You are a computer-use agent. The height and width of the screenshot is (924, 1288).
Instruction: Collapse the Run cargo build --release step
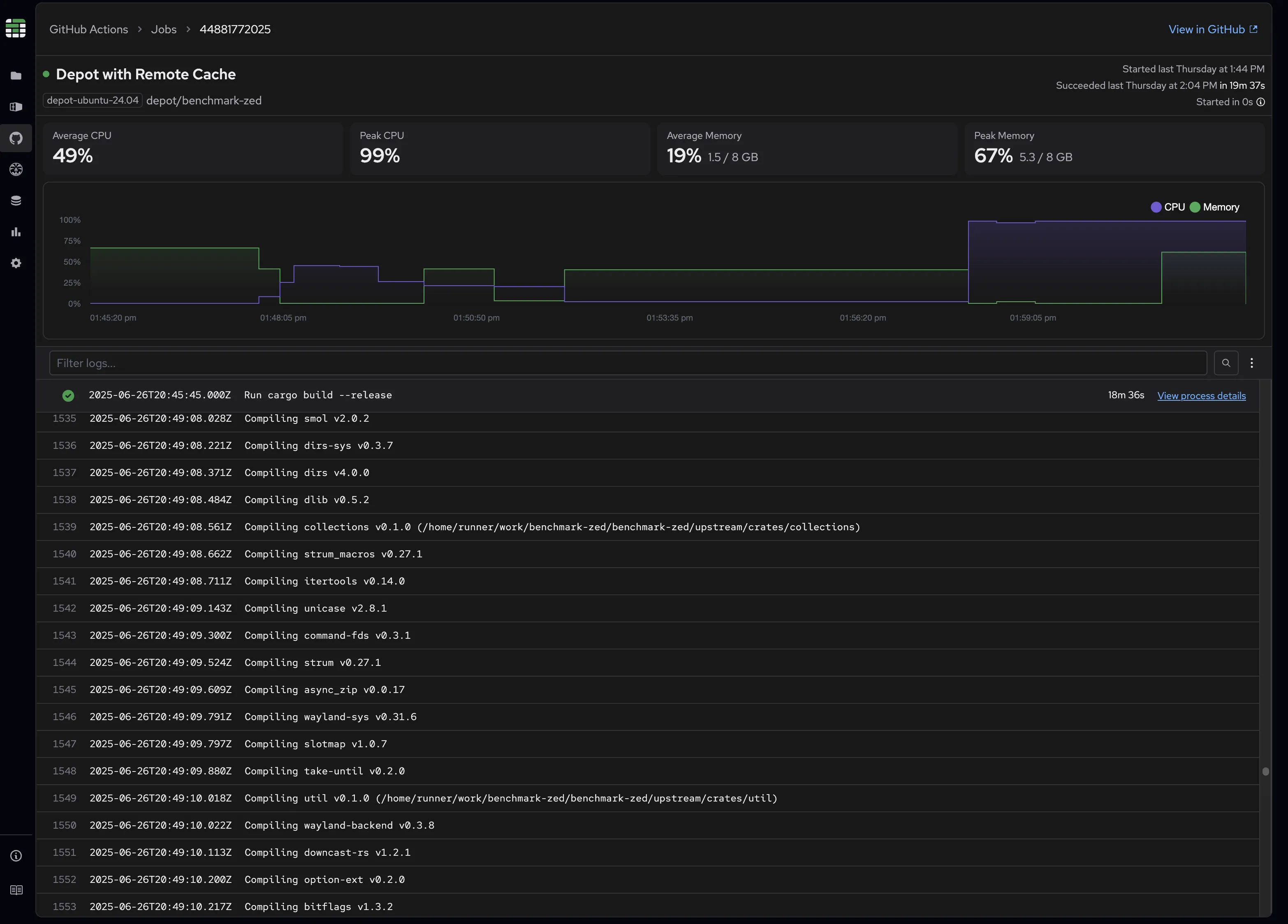point(318,395)
